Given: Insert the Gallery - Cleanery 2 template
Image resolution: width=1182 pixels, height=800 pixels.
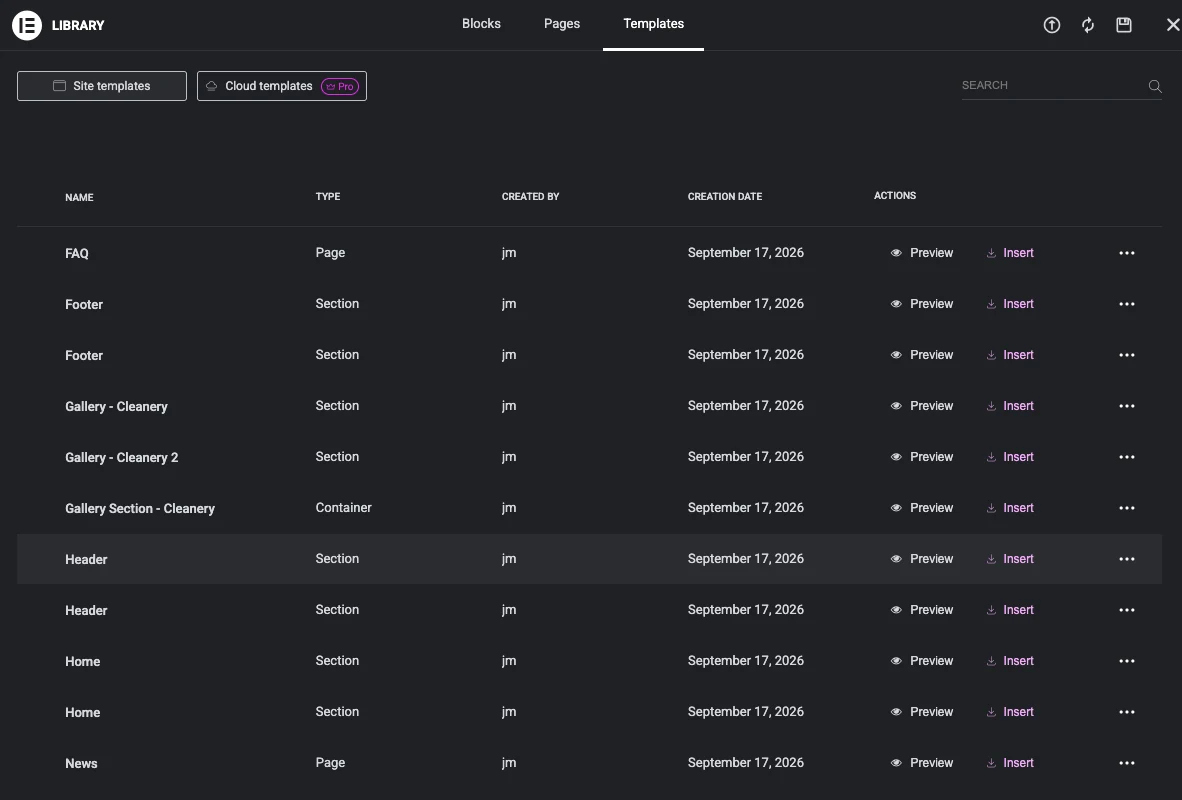Looking at the screenshot, I should tap(1010, 457).
